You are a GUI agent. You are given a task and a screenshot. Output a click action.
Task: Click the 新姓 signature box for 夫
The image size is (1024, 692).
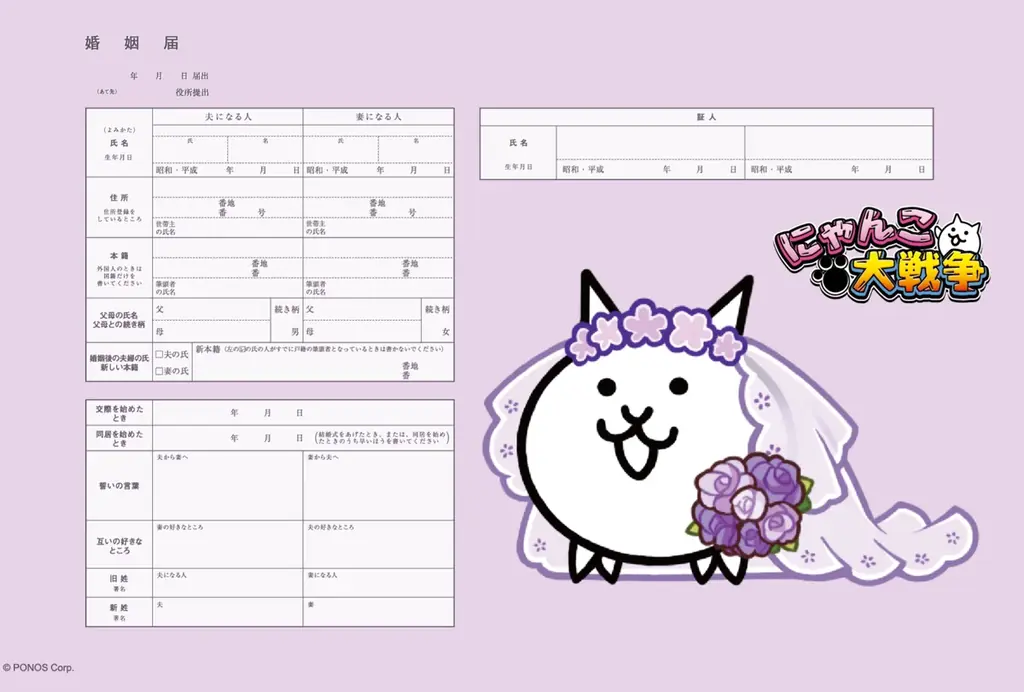tap(228, 612)
